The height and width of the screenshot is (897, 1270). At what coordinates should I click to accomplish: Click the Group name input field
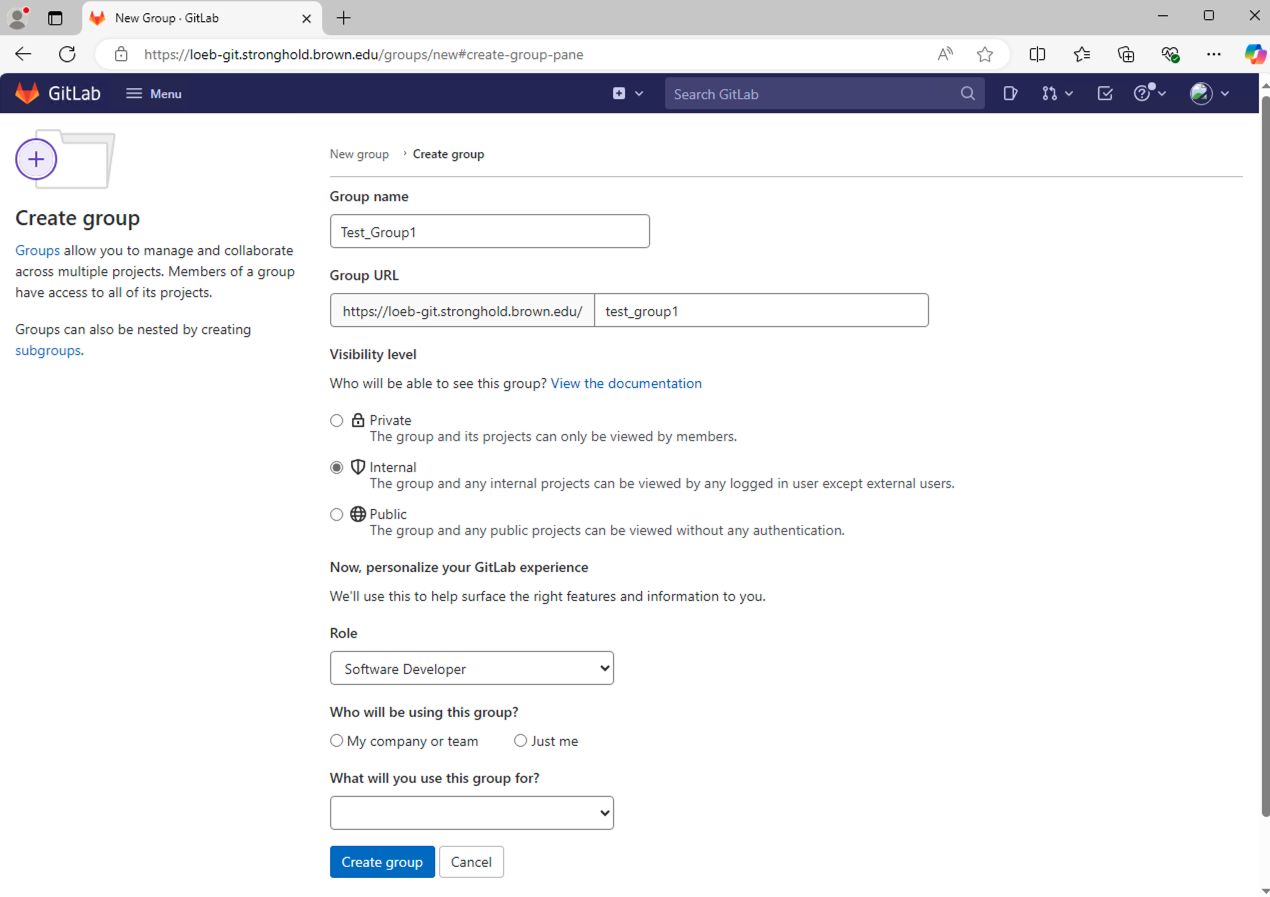tap(489, 232)
